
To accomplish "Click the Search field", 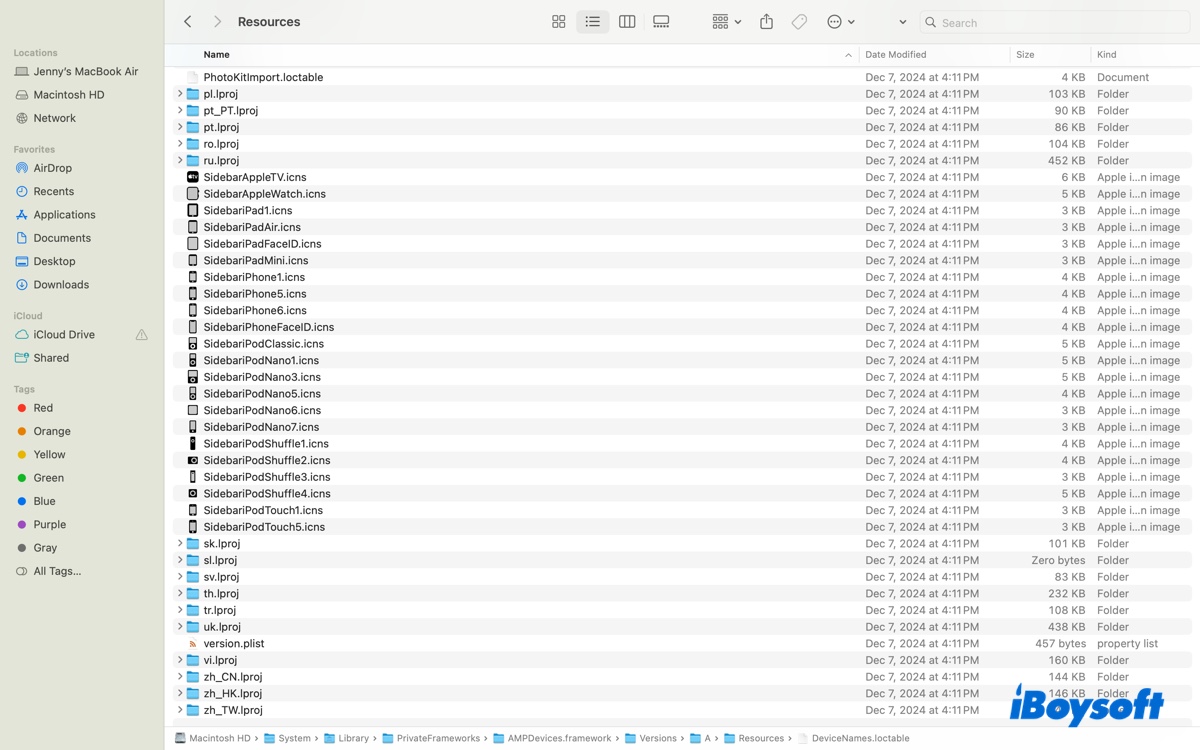I will pos(1054,22).
